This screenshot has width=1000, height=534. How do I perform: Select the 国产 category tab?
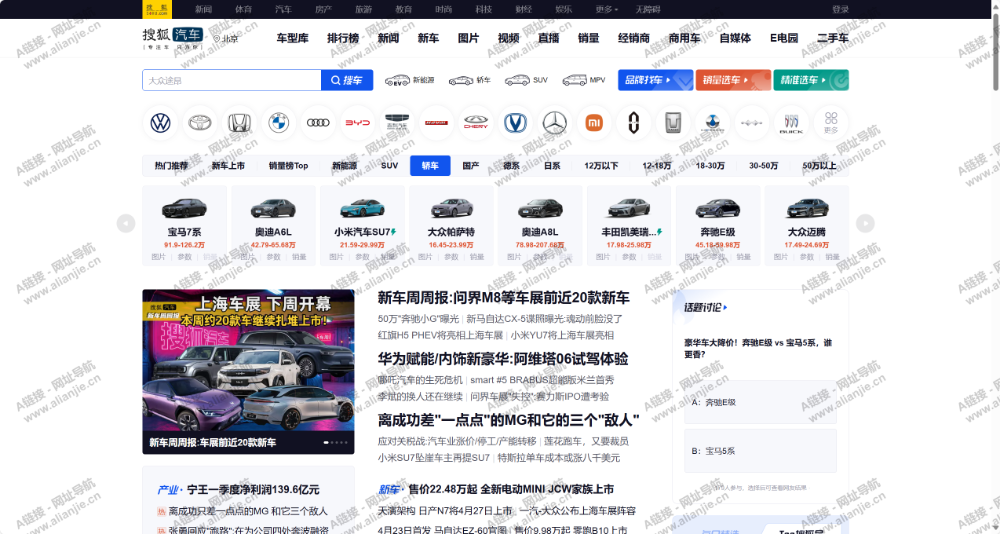click(x=471, y=166)
